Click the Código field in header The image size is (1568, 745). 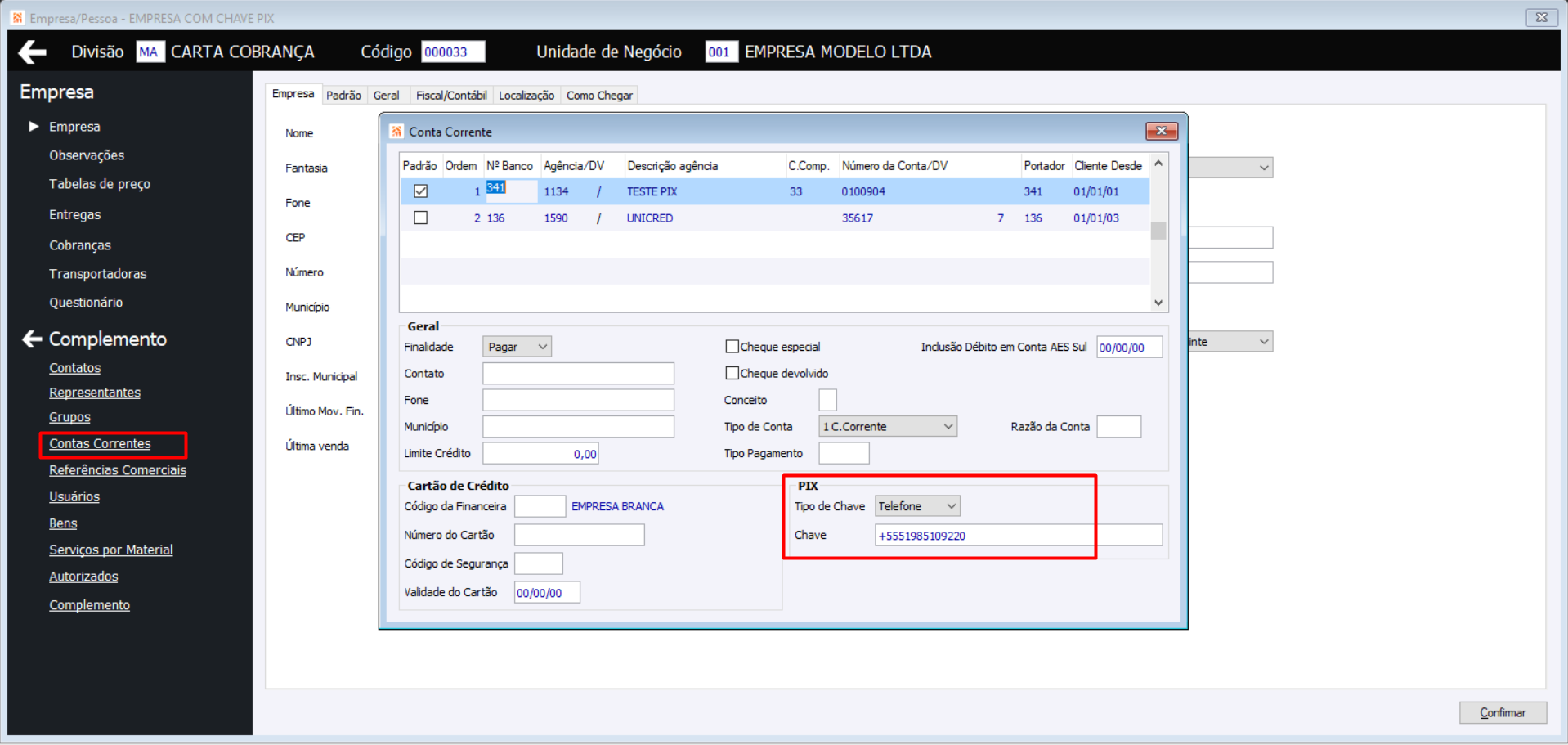(453, 52)
